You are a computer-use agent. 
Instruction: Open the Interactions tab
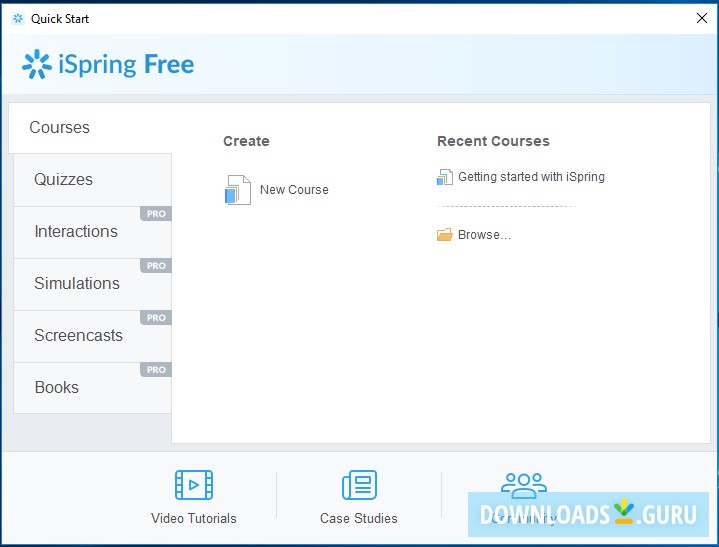pos(93,232)
